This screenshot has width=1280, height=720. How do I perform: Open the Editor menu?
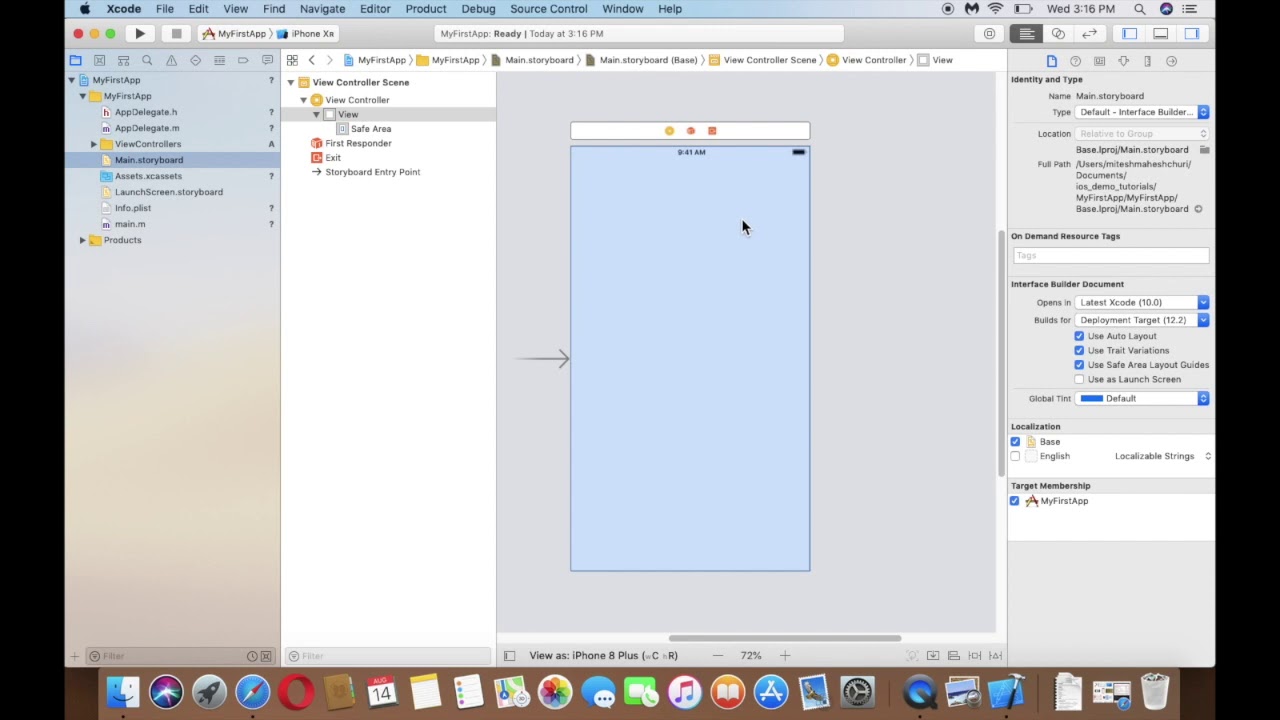pyautogui.click(x=375, y=9)
